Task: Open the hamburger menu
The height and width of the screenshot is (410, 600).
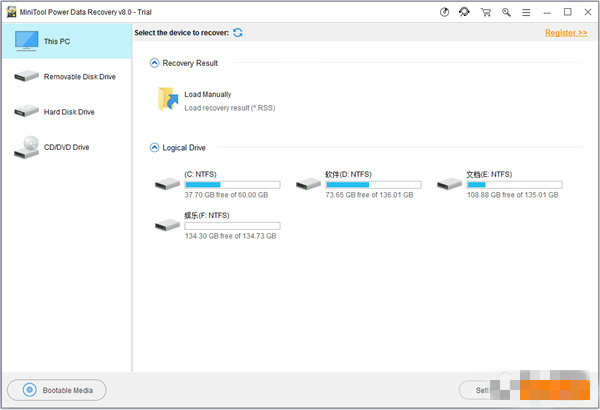Action: 526,12
